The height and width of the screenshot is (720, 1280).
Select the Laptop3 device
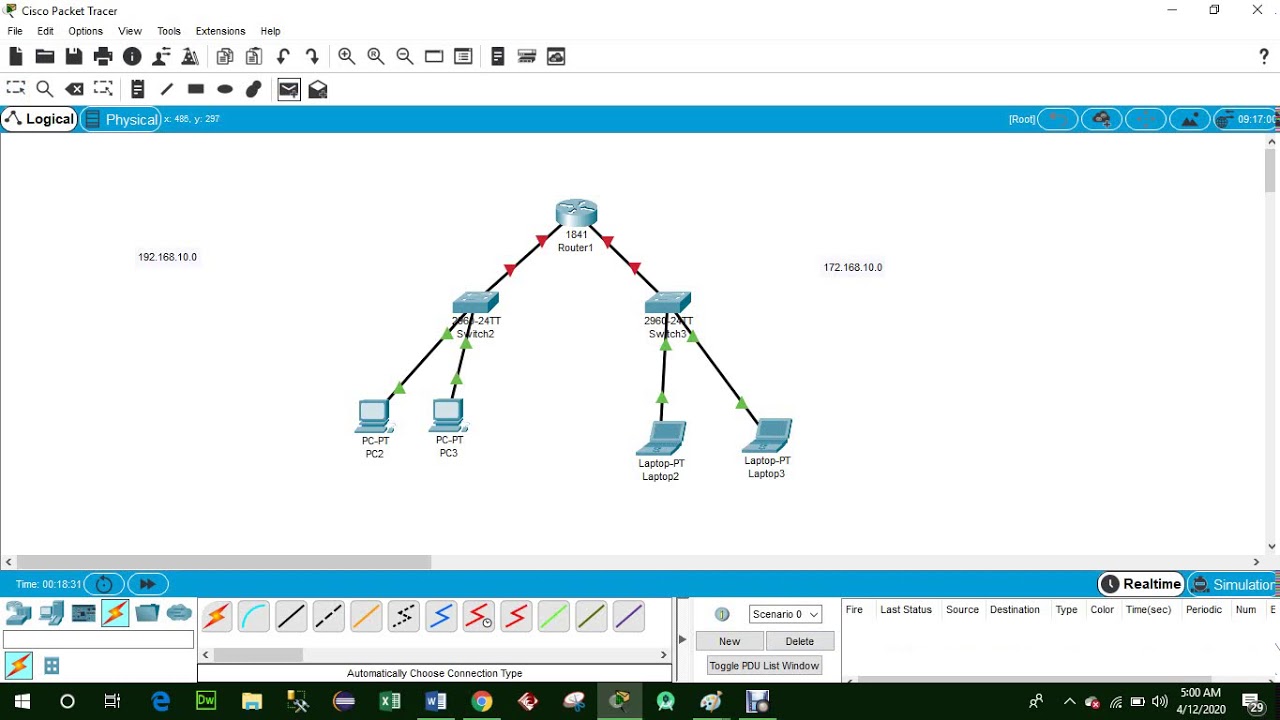click(x=767, y=436)
